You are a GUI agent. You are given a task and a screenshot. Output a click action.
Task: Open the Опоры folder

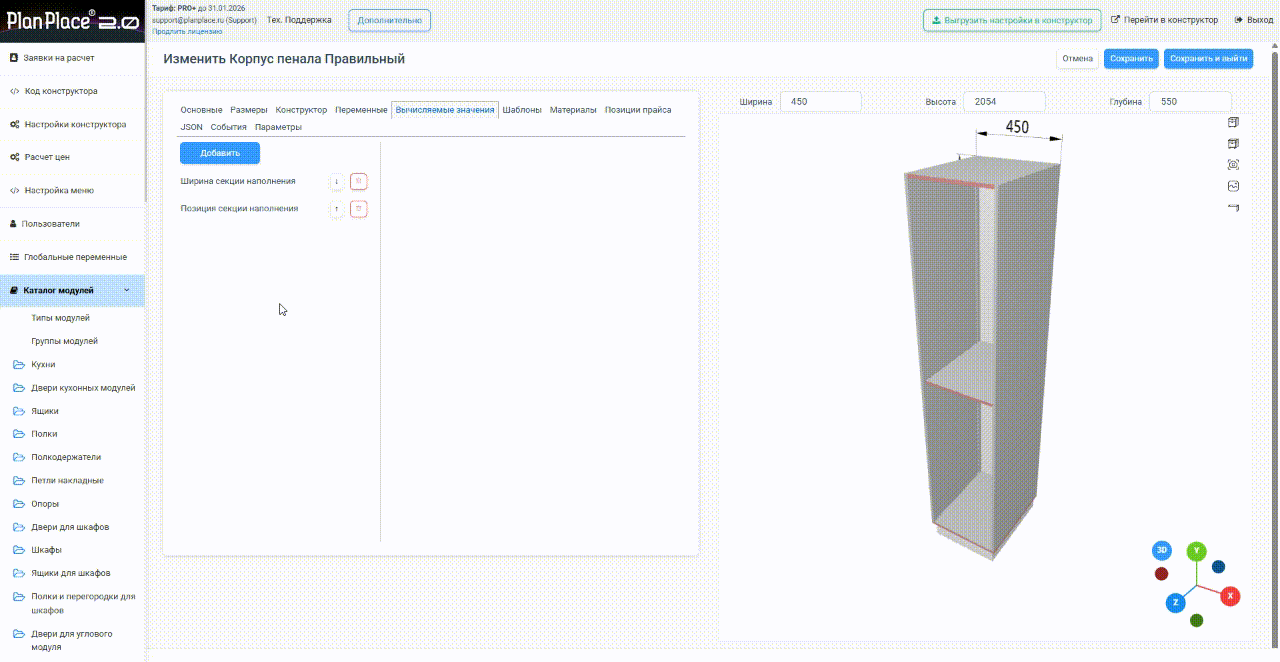[45, 504]
